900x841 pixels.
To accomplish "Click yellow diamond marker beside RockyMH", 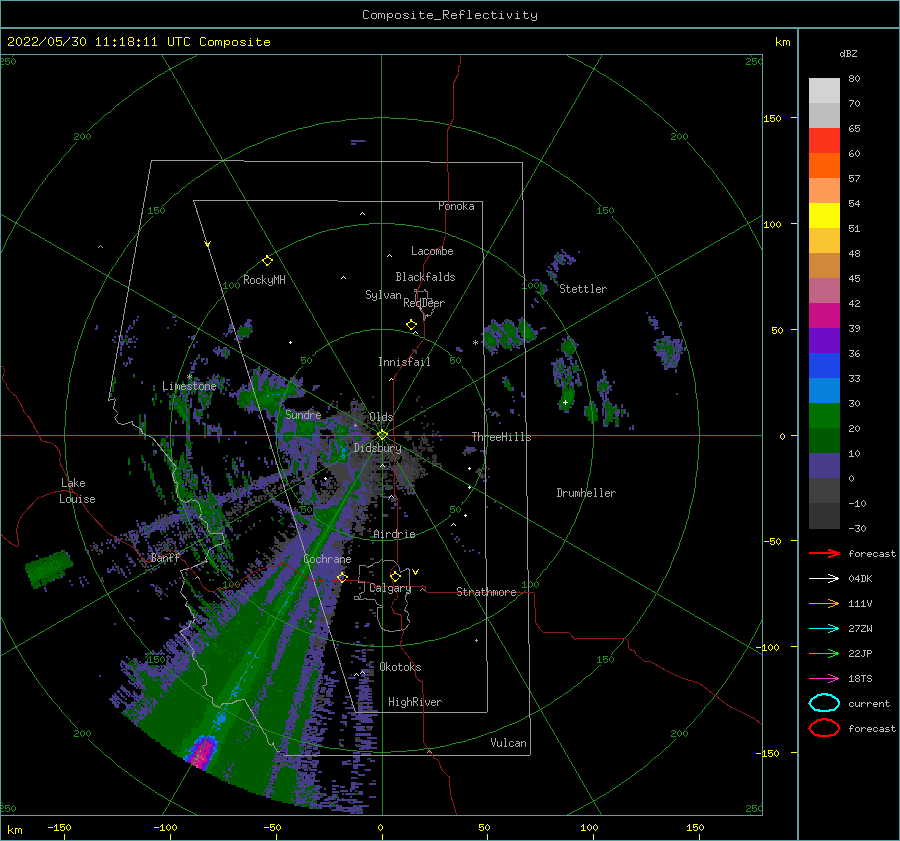I will click(x=267, y=261).
